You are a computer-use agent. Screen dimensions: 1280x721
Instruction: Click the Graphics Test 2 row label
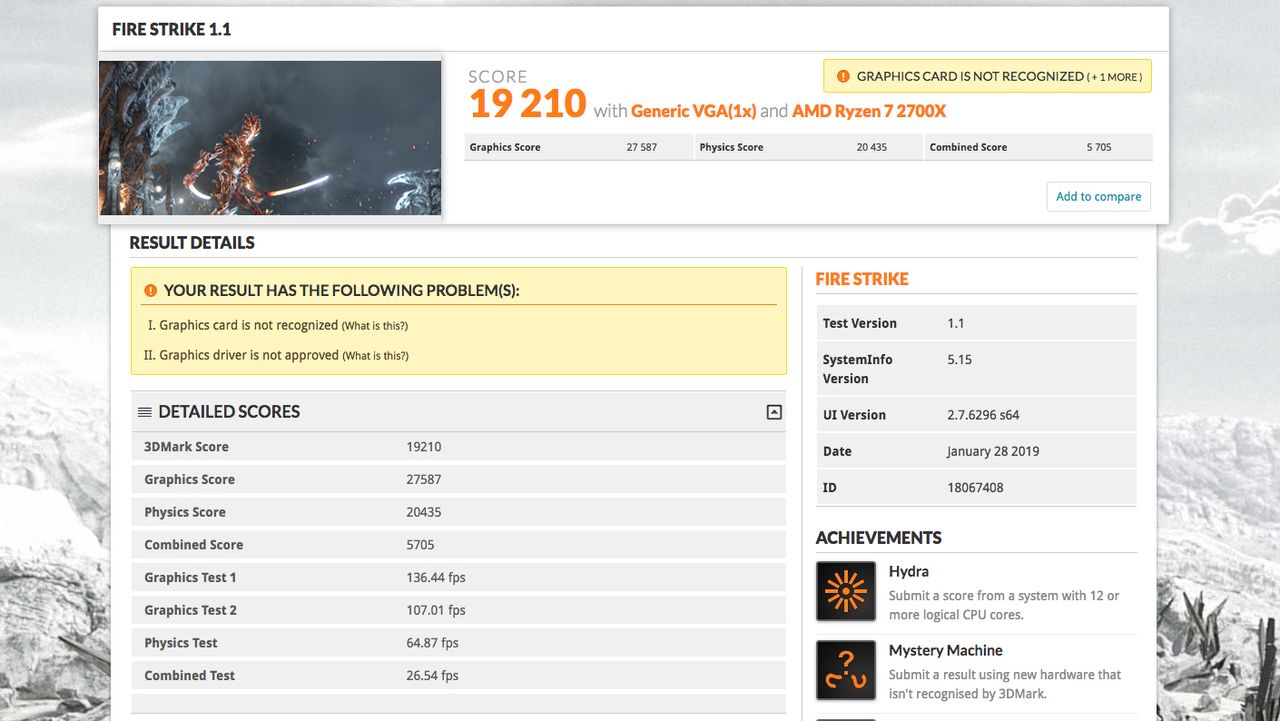tap(190, 610)
